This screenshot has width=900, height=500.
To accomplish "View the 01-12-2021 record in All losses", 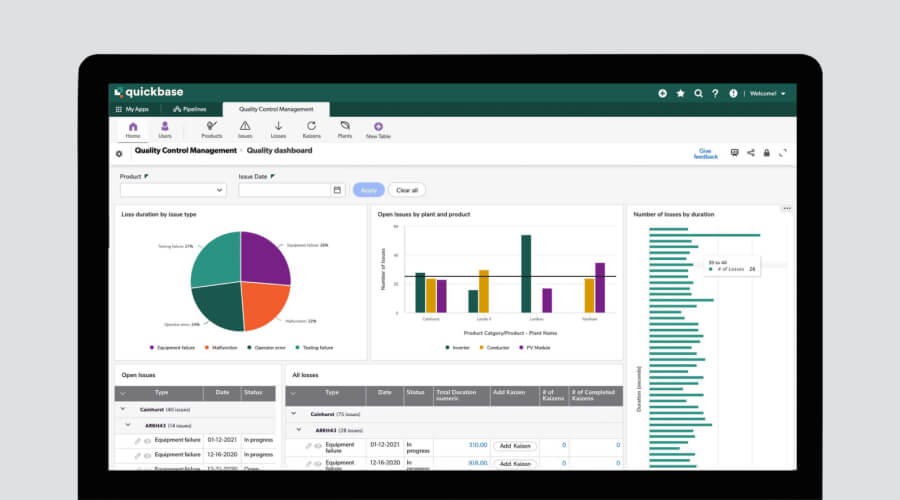I will click(318, 445).
